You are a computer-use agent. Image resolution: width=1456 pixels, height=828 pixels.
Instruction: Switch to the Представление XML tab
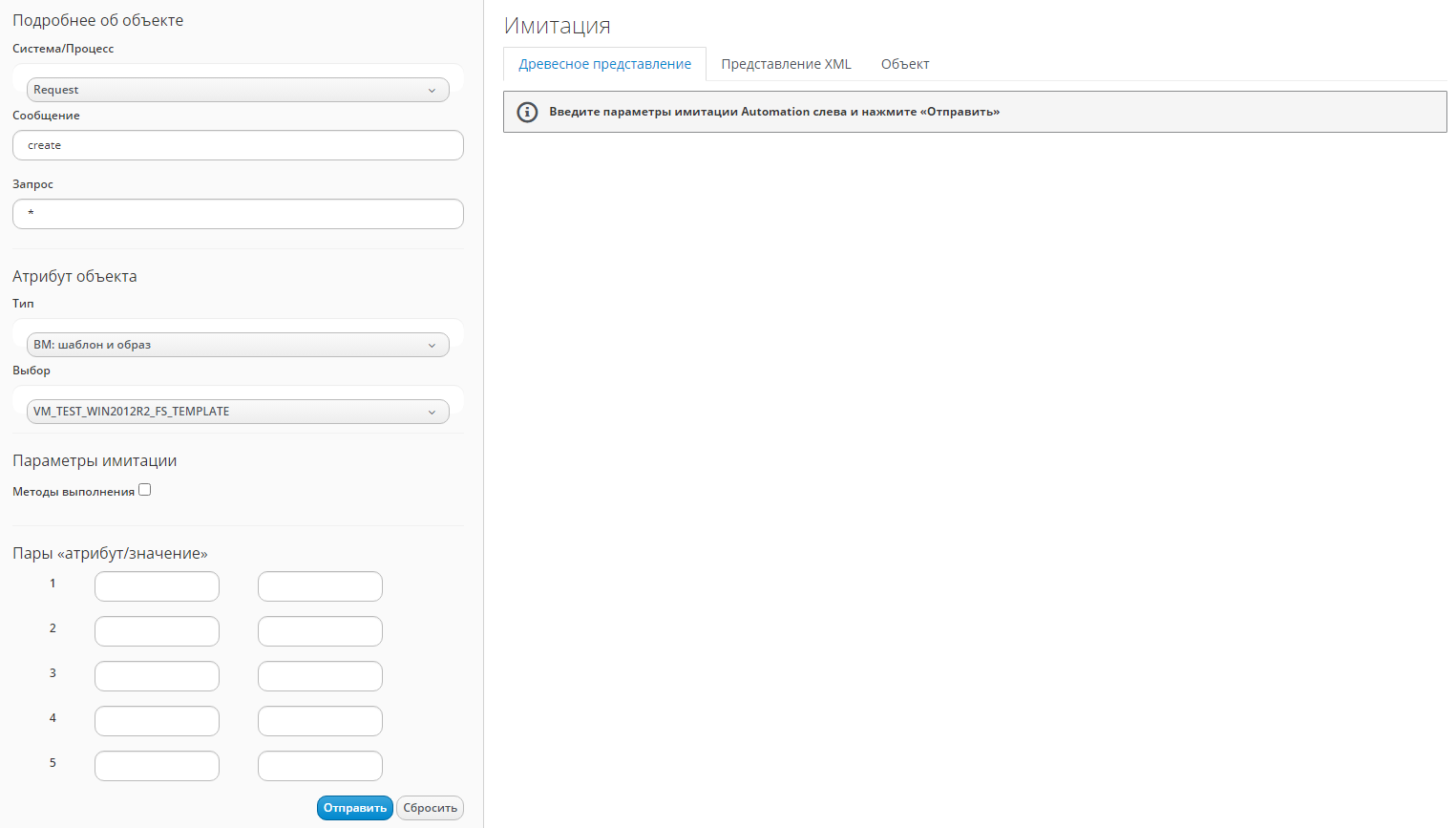pos(786,64)
